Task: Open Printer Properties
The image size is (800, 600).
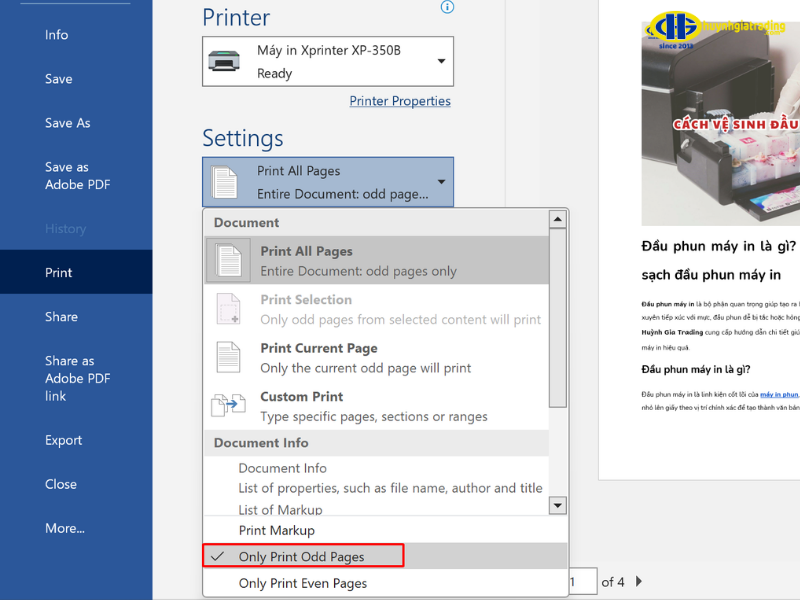Action: coord(399,100)
